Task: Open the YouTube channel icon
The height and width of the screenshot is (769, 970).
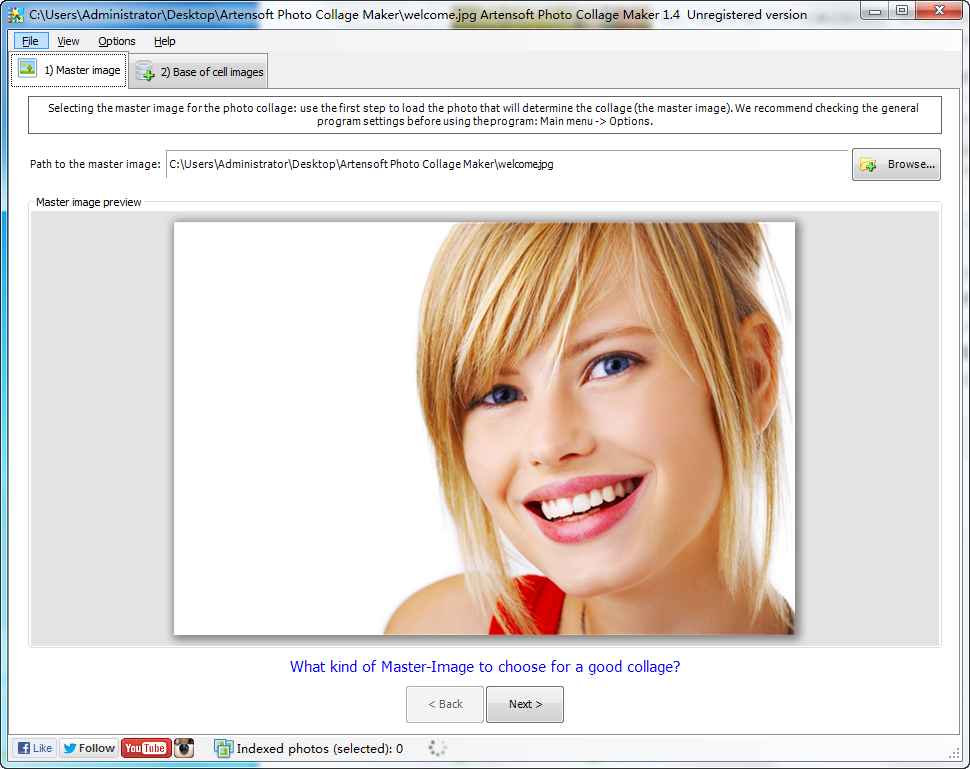Action: [146, 748]
